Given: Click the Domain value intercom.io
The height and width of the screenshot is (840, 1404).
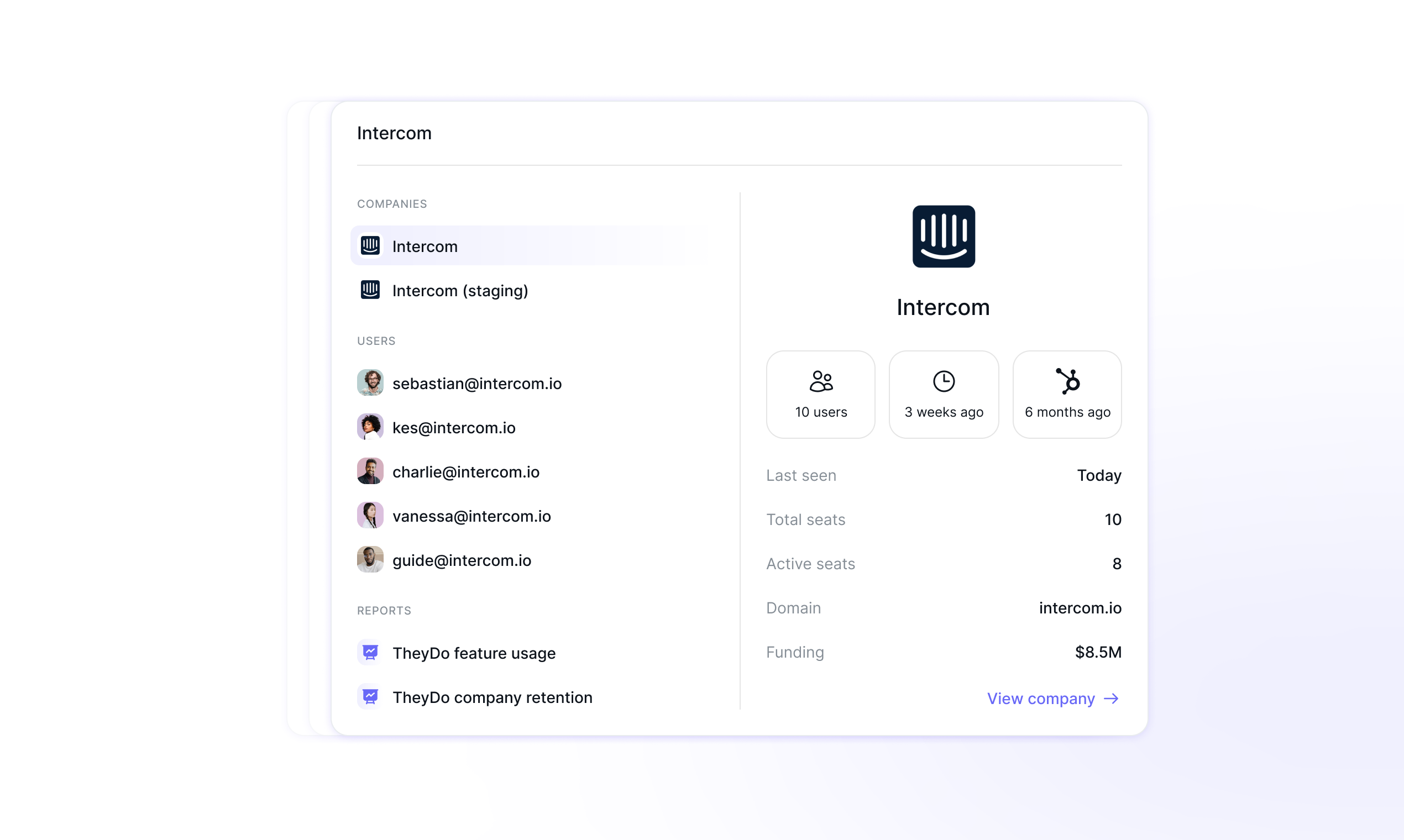Looking at the screenshot, I should (x=1080, y=608).
